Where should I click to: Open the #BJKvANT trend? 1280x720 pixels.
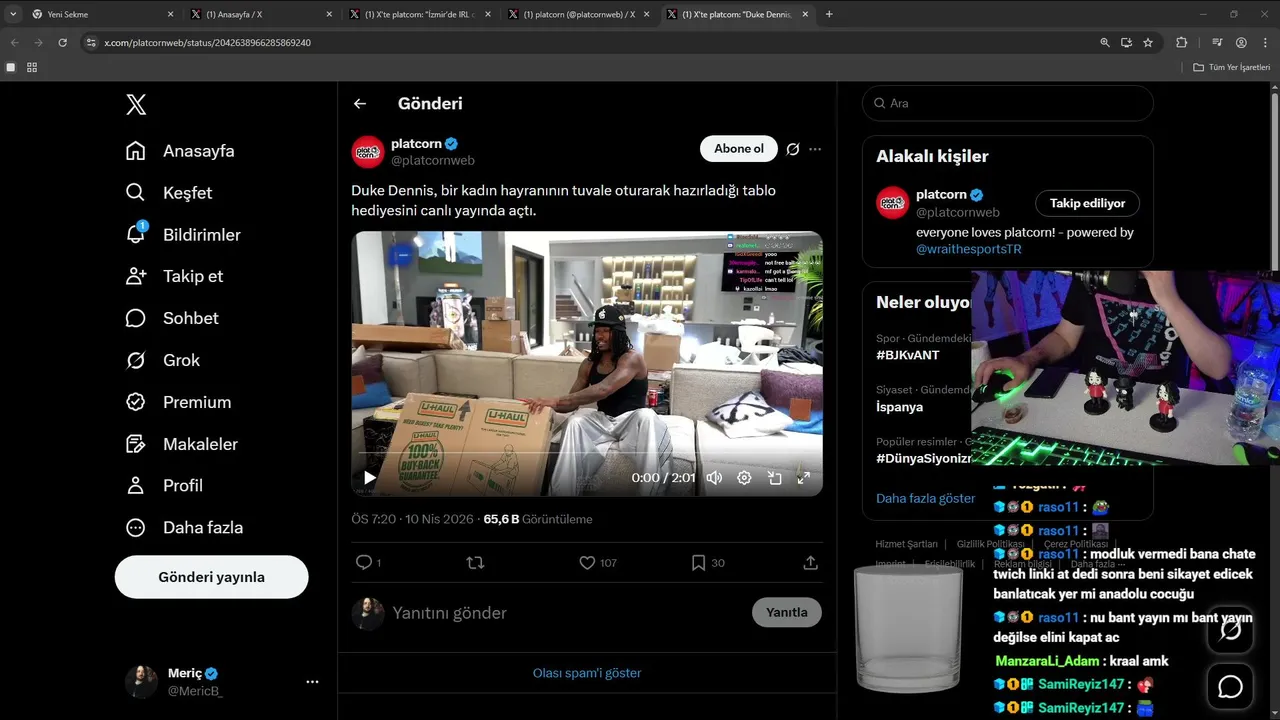908,355
